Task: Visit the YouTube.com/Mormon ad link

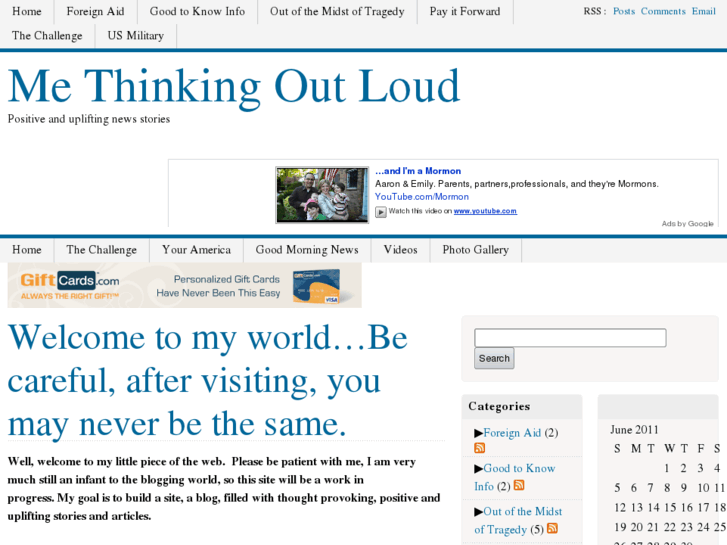Action: 421,197
